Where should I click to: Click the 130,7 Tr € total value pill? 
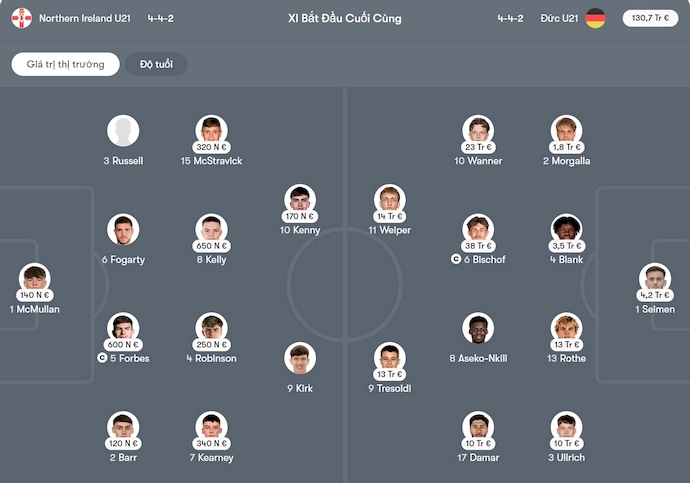650,18
